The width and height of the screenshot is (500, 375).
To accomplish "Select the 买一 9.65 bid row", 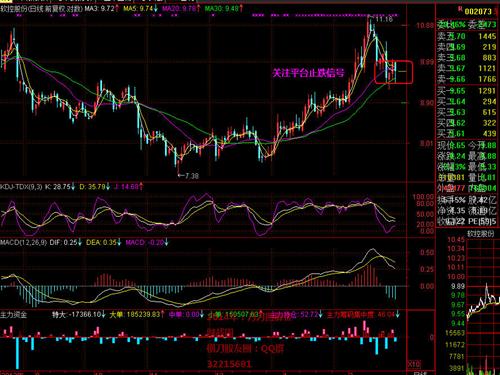I will tap(467, 91).
